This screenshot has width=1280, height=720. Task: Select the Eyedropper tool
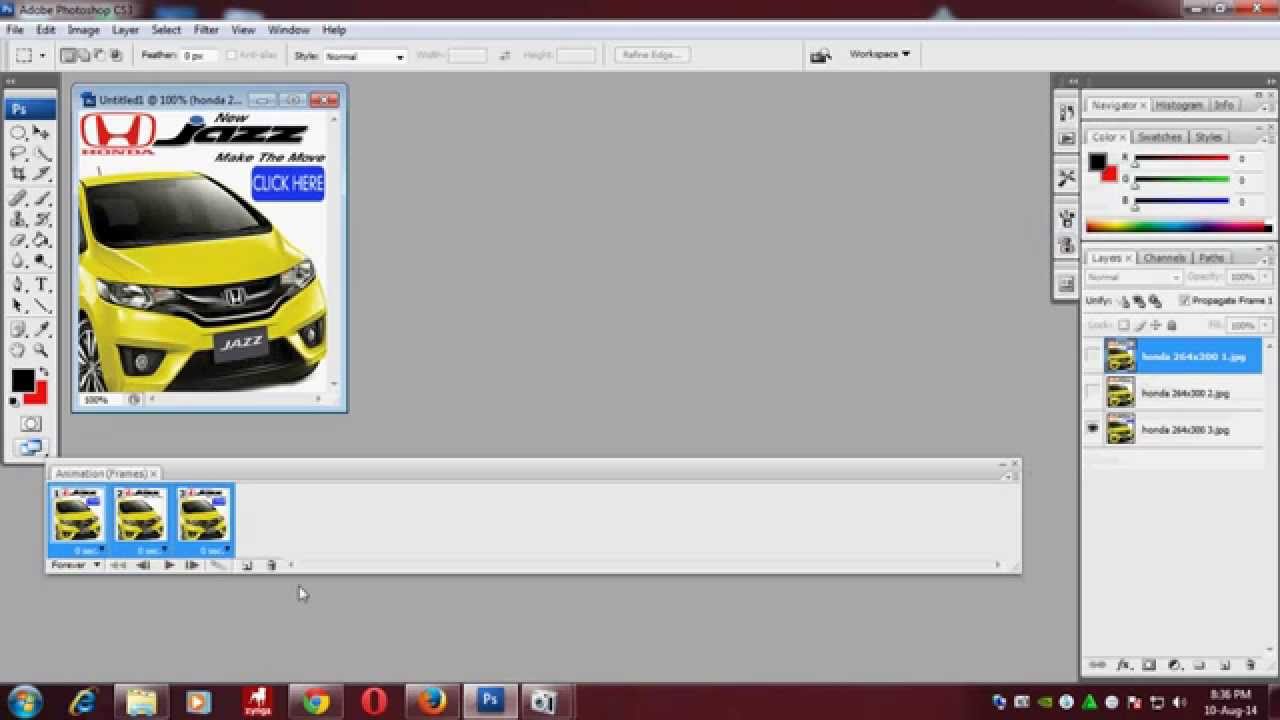[x=42, y=329]
